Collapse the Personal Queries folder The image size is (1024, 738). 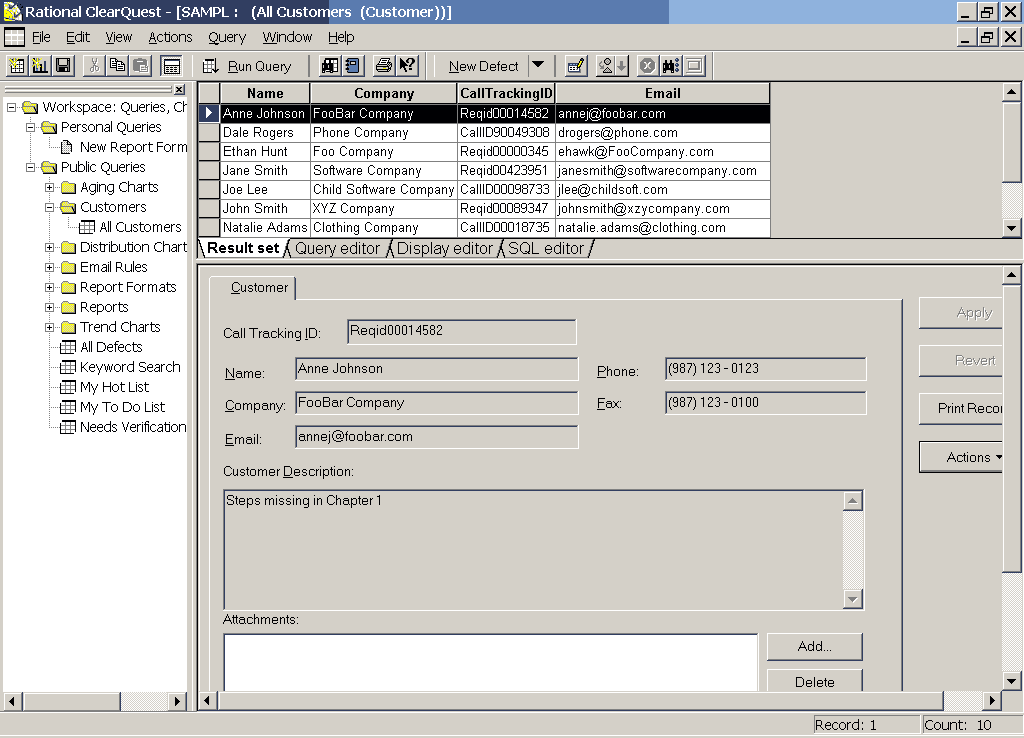[30, 127]
